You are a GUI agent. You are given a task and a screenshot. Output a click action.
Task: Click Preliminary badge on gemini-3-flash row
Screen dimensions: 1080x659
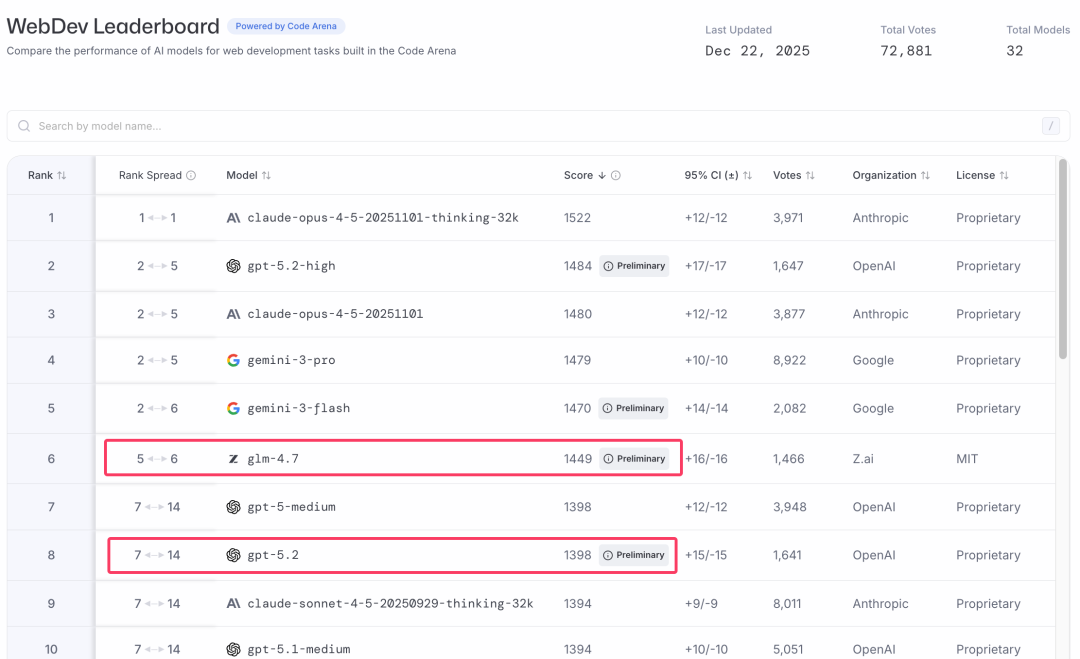pos(633,408)
